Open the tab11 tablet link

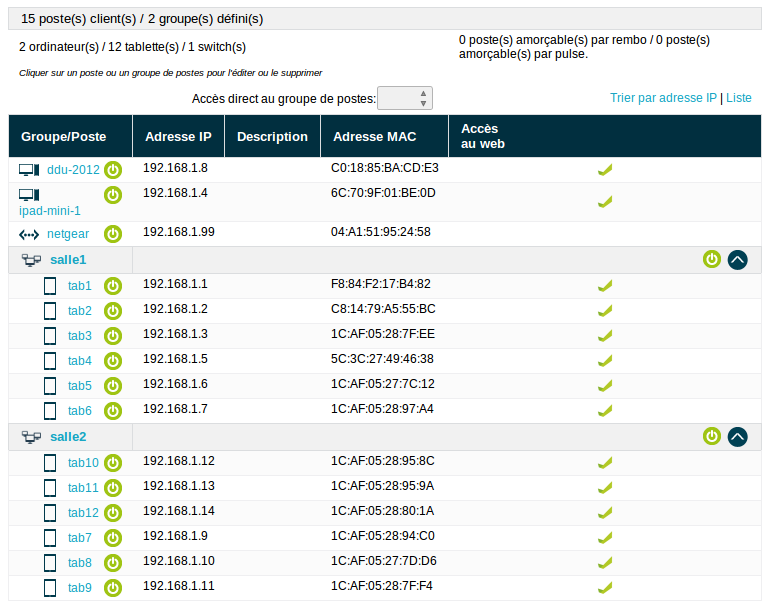point(83,488)
